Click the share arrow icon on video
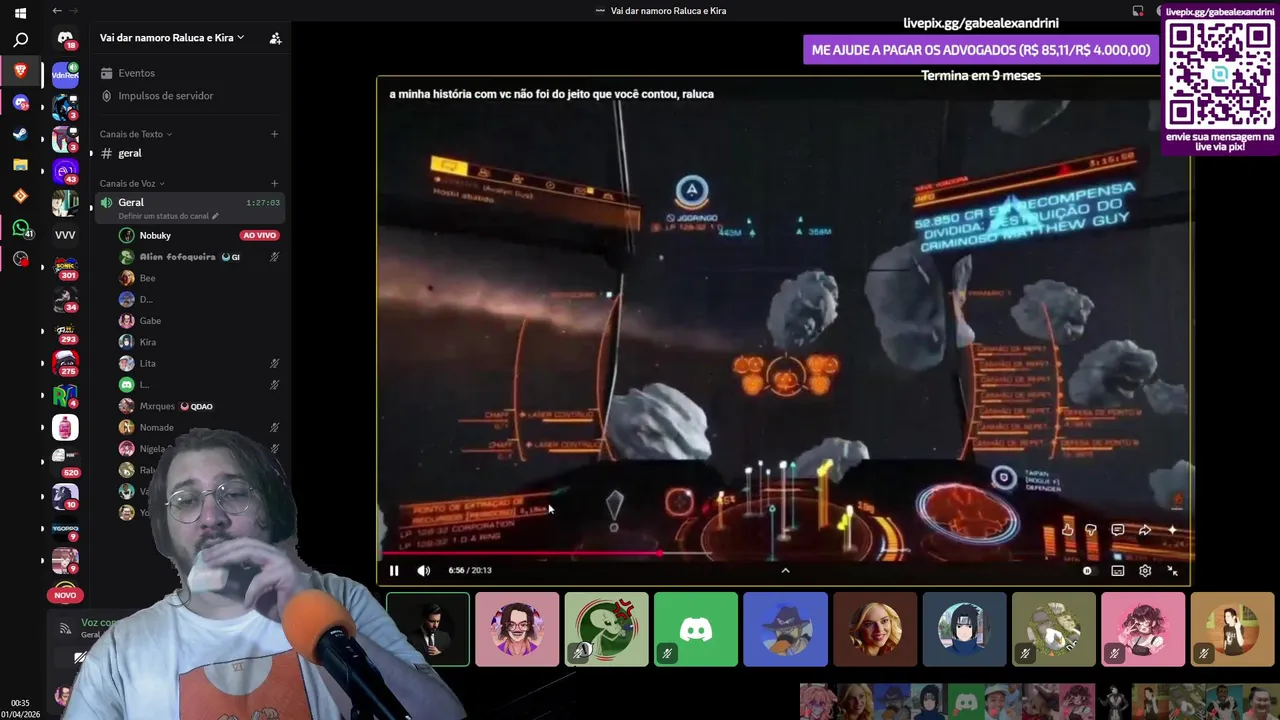Screen dimensions: 1280x720 point(1145,530)
